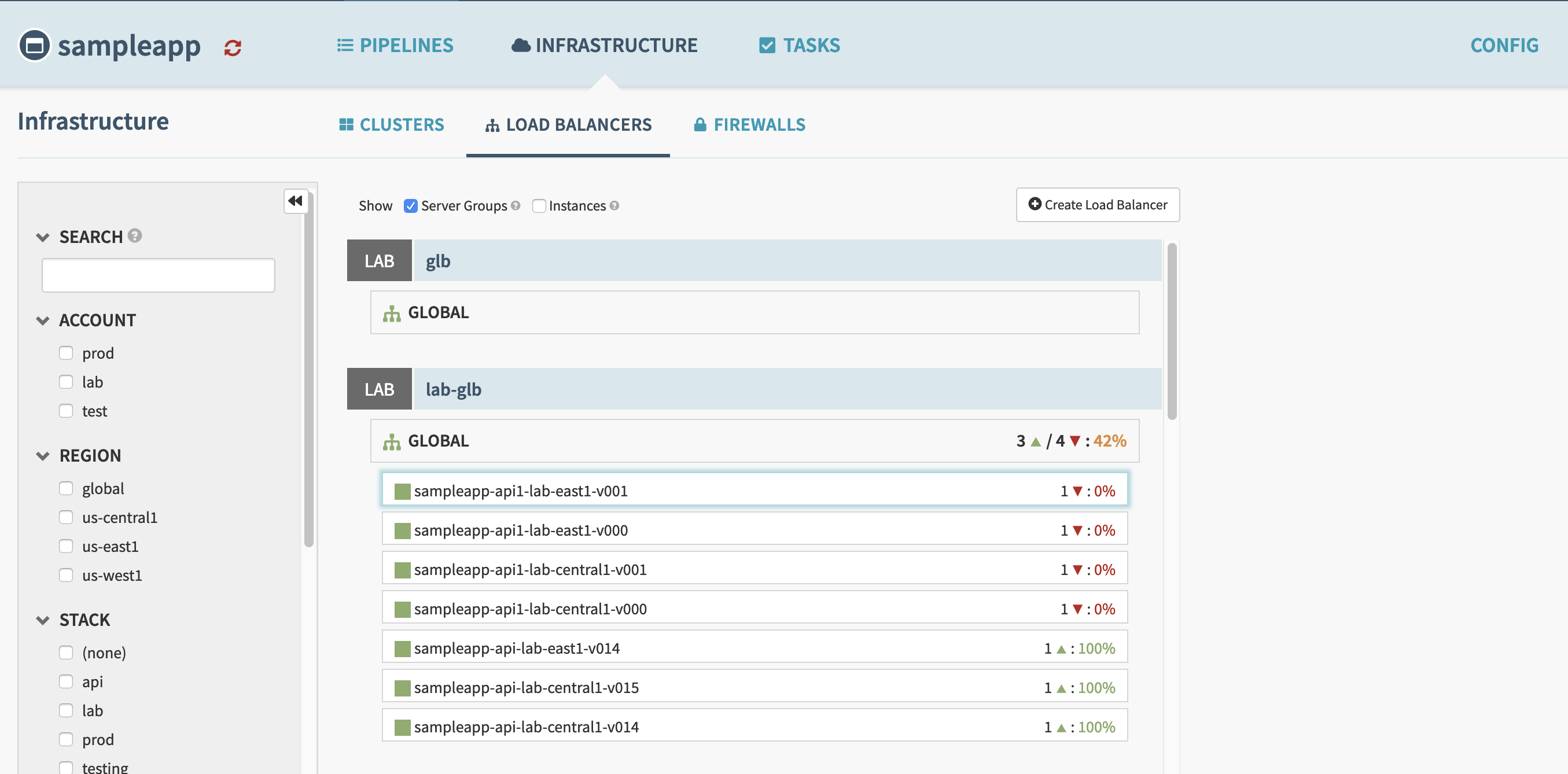
Task: Click the Create Load Balancer button
Action: (x=1098, y=205)
